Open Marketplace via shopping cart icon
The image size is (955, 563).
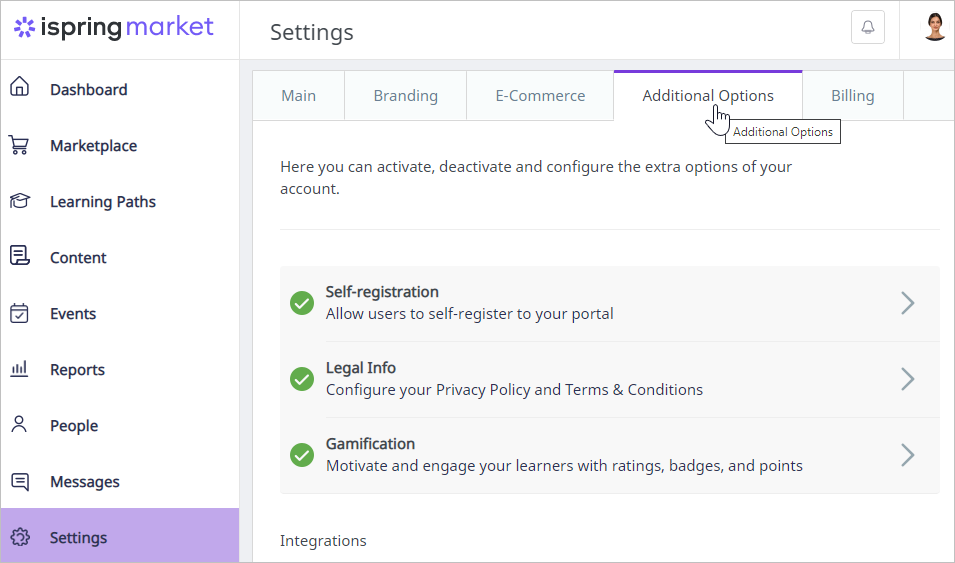19,145
